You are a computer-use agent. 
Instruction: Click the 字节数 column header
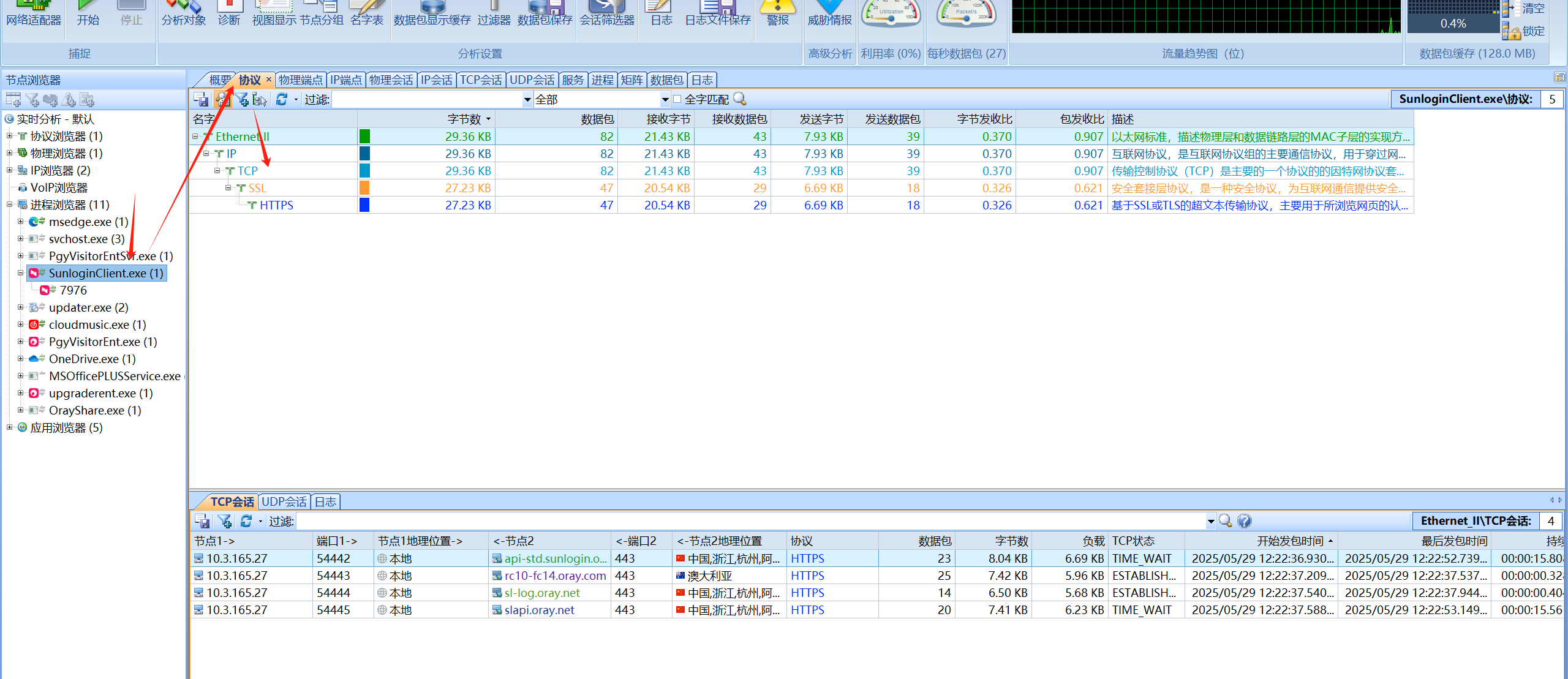464,119
